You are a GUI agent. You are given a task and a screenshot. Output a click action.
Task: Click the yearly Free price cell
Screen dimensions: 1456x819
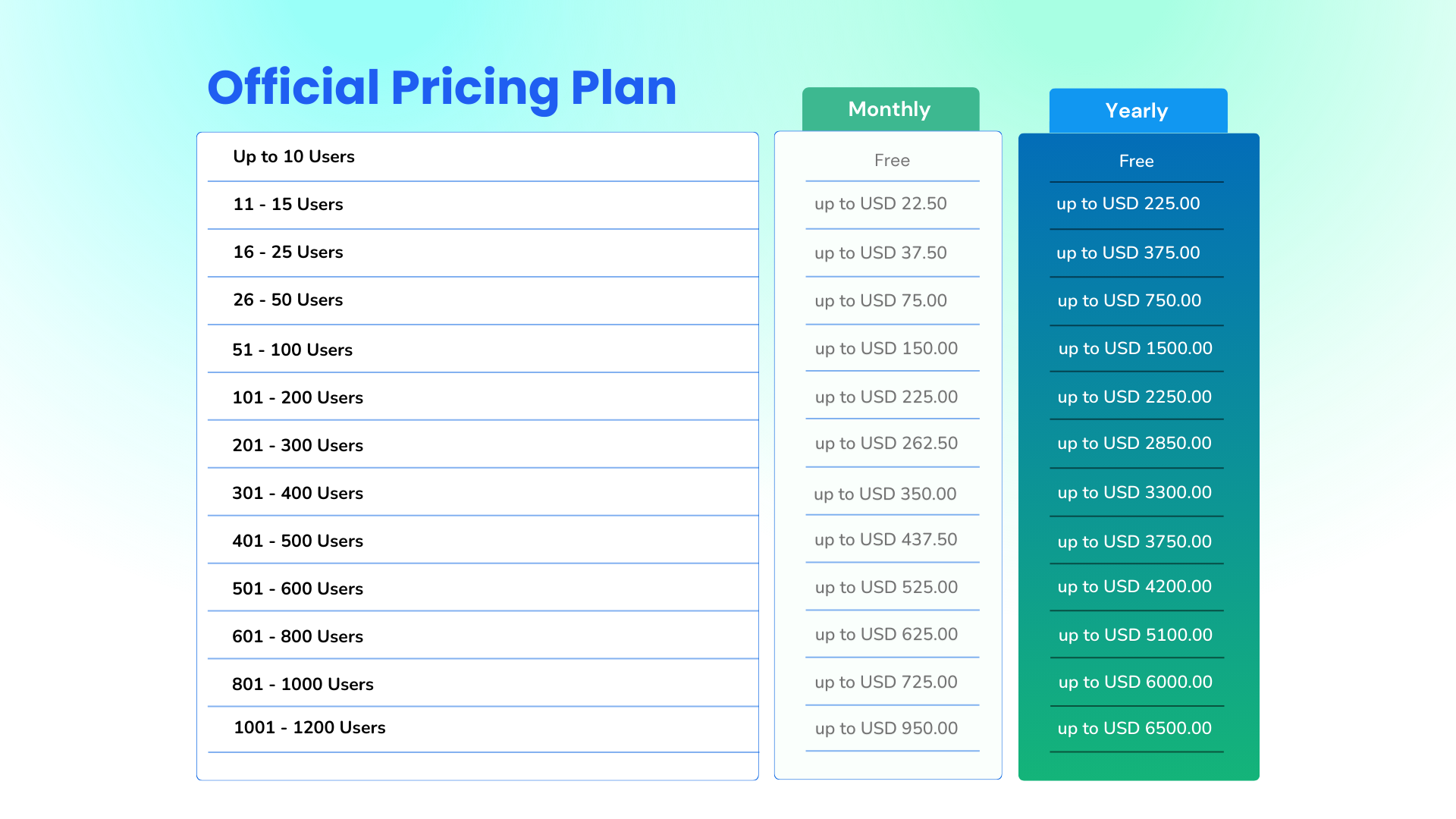[1136, 162]
